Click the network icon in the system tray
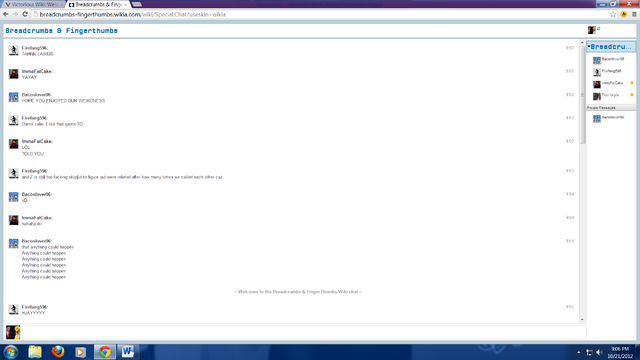Screen dimensions: 640x360 tap(589, 352)
